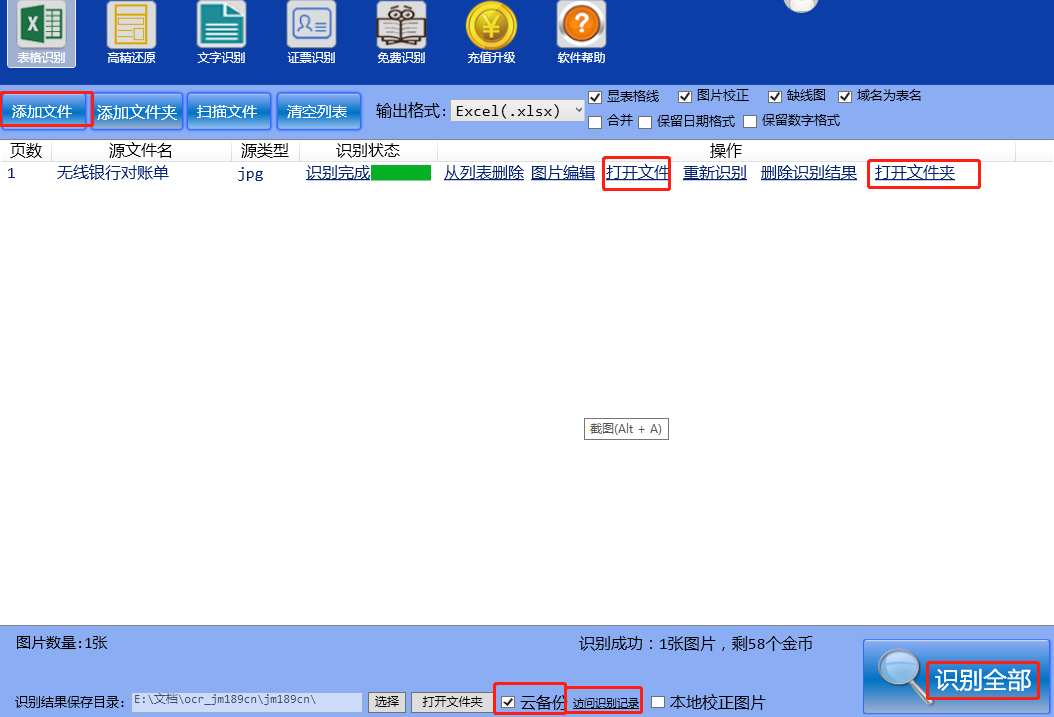Disable the 域名为表名 checkbox
The image size is (1054, 717).
[845, 97]
